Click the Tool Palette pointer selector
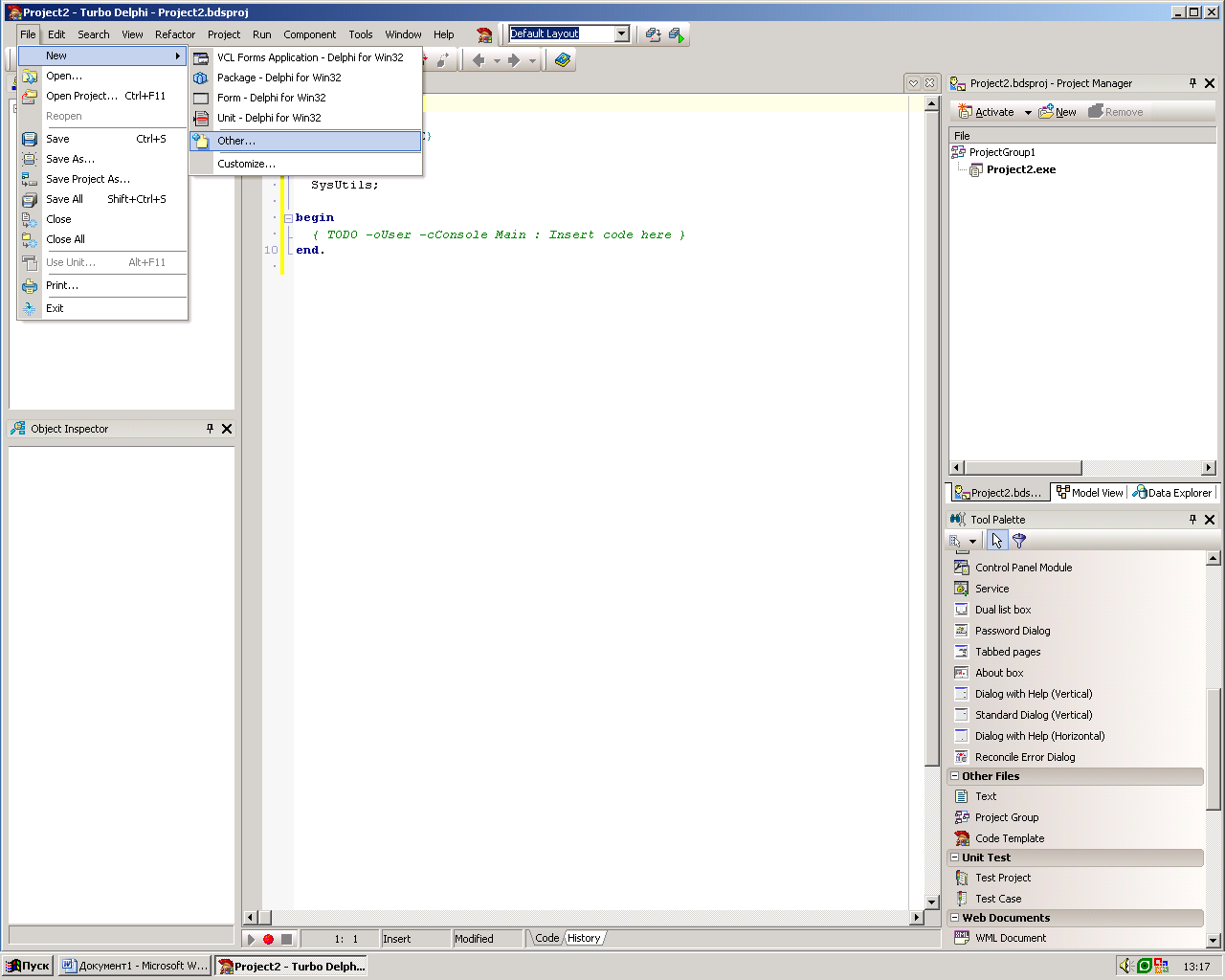The height and width of the screenshot is (980, 1225). [997, 541]
